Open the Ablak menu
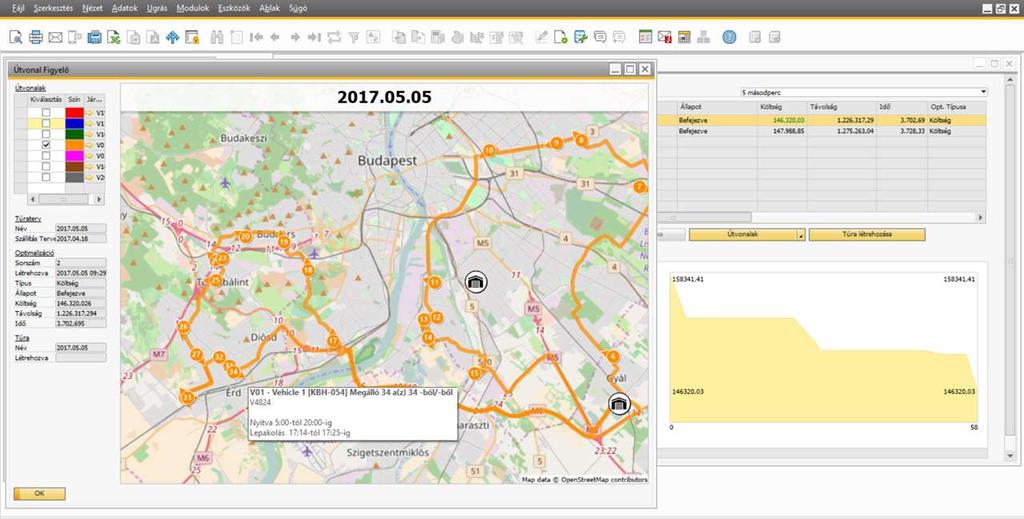1024x519 pixels. coord(270,8)
